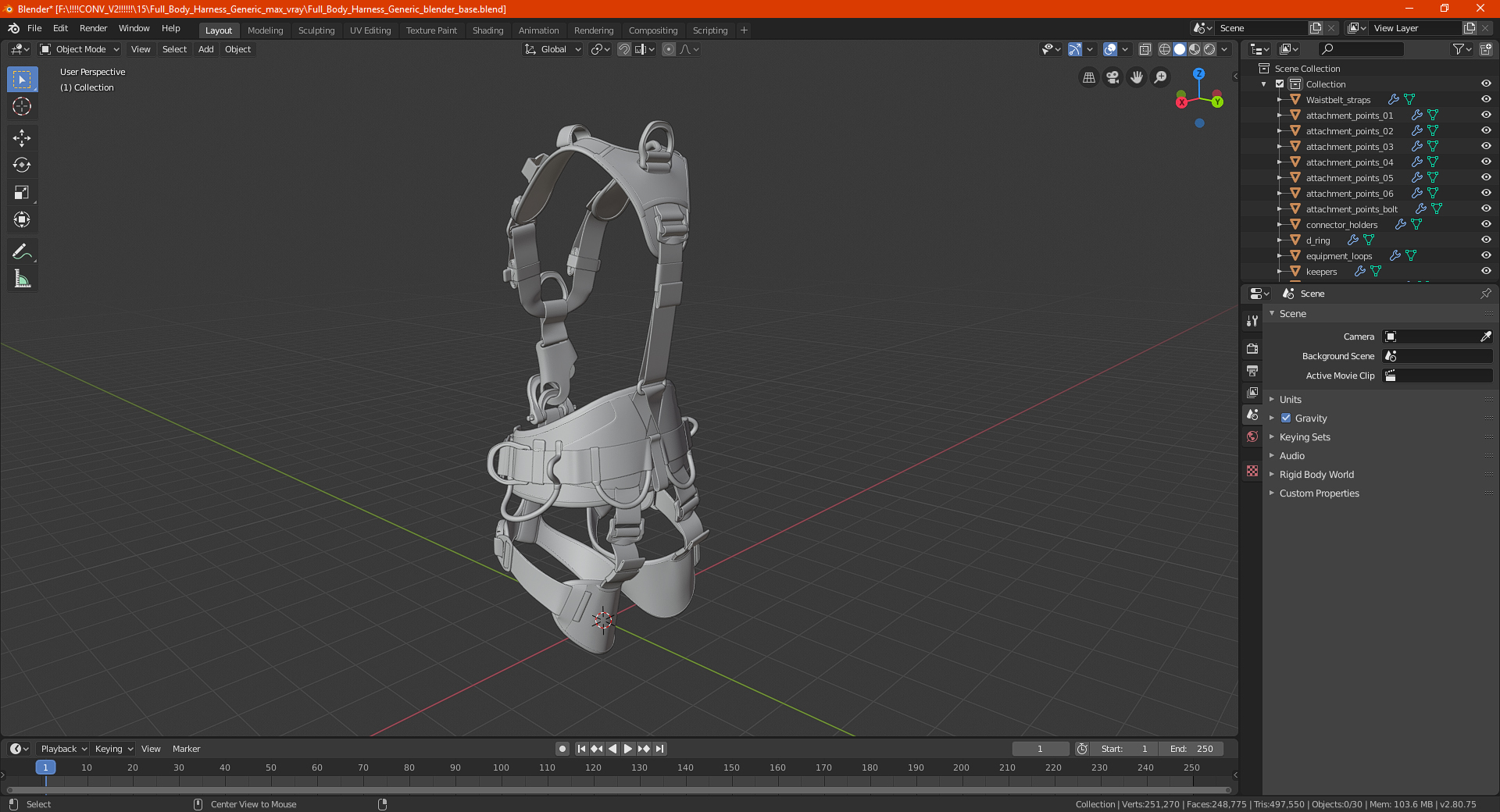Expand the Units panel
This screenshot has width=1500, height=812.
click(x=1290, y=400)
